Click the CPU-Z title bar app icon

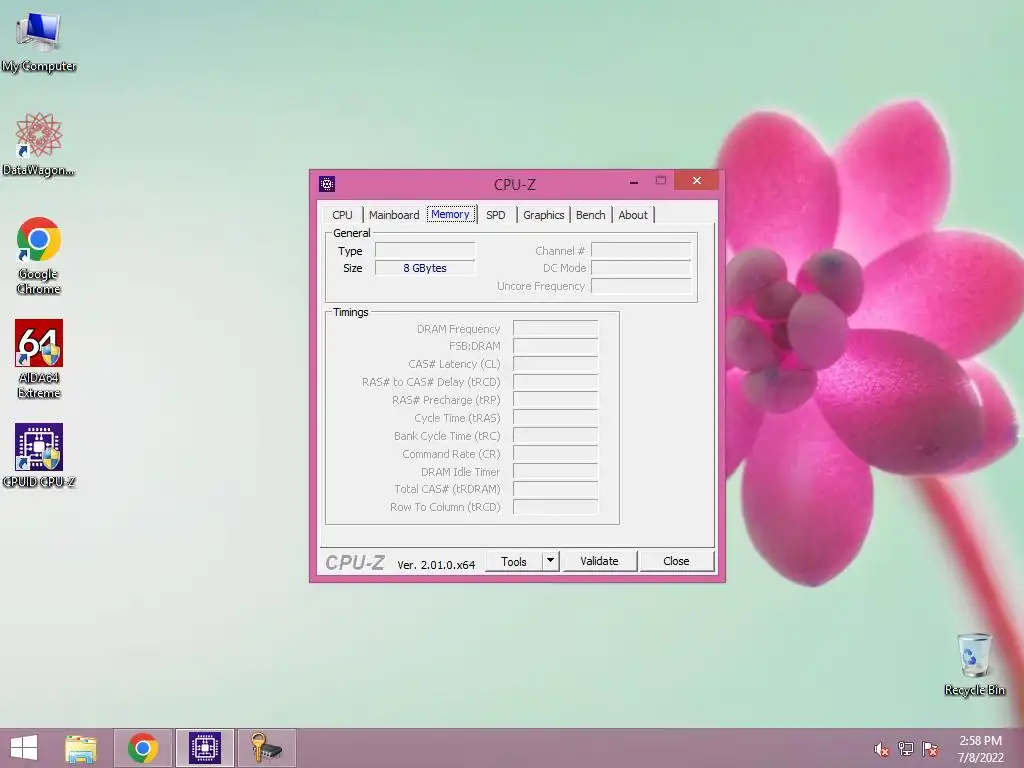[x=327, y=184]
